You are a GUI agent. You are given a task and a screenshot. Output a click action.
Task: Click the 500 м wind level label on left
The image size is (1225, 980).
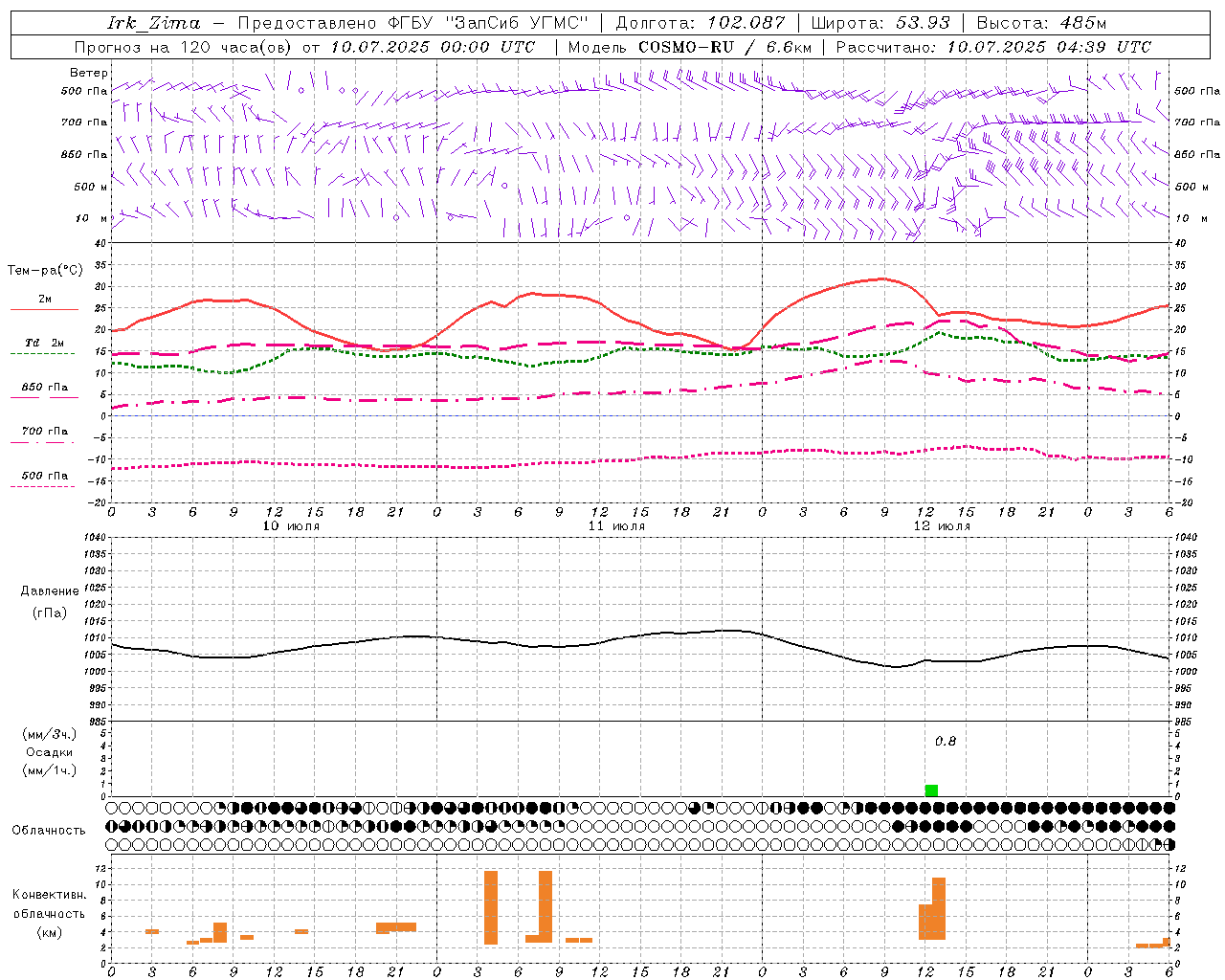(x=91, y=187)
